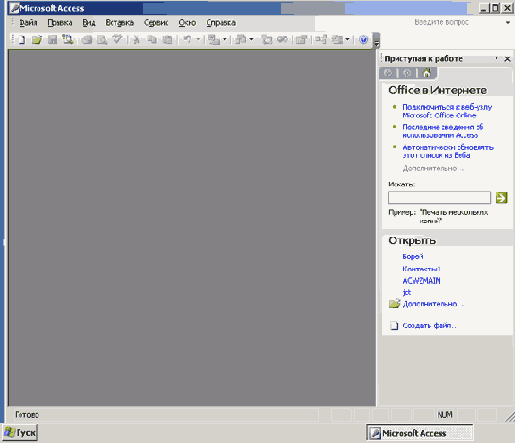Expand the Analyze dropdown arrow

[252, 40]
